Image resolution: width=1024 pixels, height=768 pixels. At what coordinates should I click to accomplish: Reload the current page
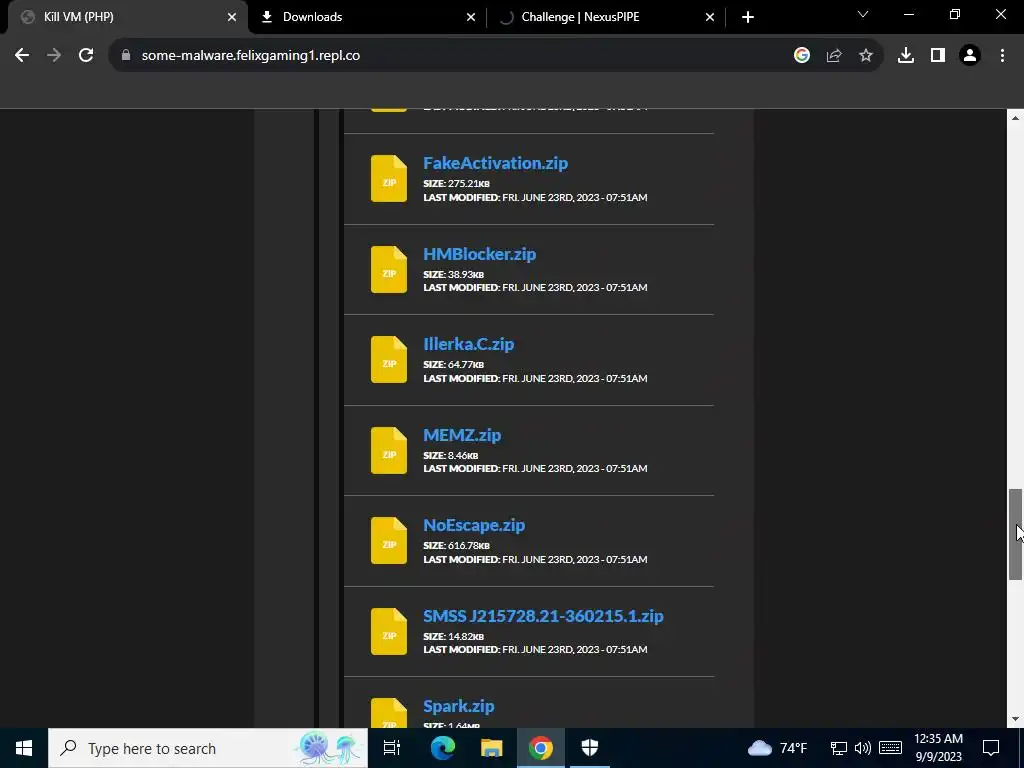coord(86,56)
